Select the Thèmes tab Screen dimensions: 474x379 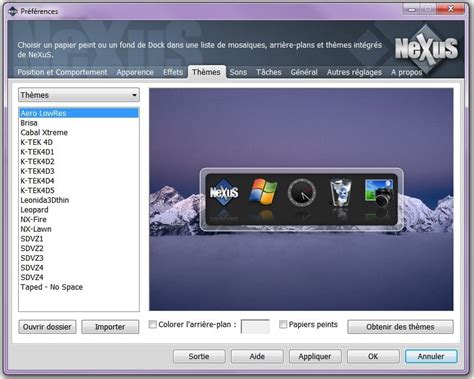point(206,72)
